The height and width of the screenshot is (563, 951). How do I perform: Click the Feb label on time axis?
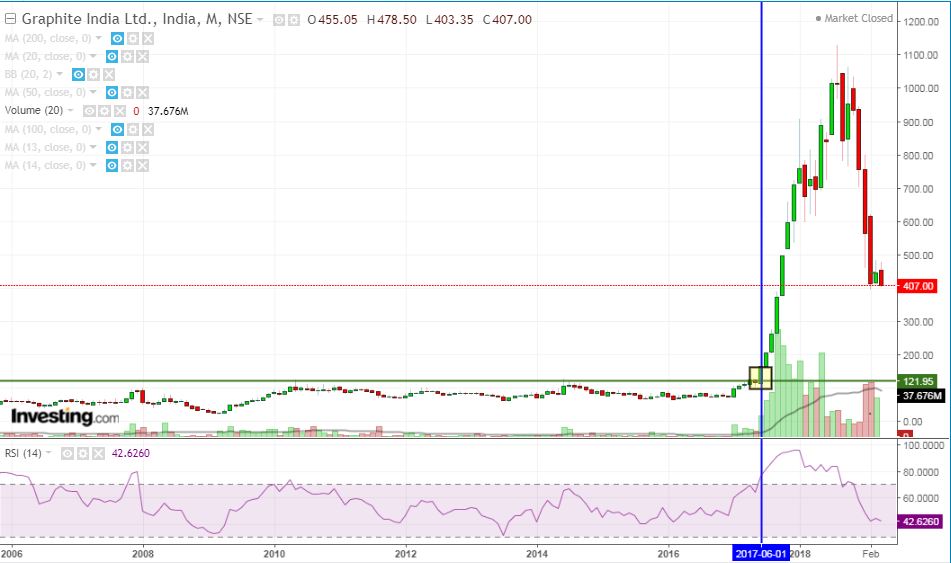(871, 553)
